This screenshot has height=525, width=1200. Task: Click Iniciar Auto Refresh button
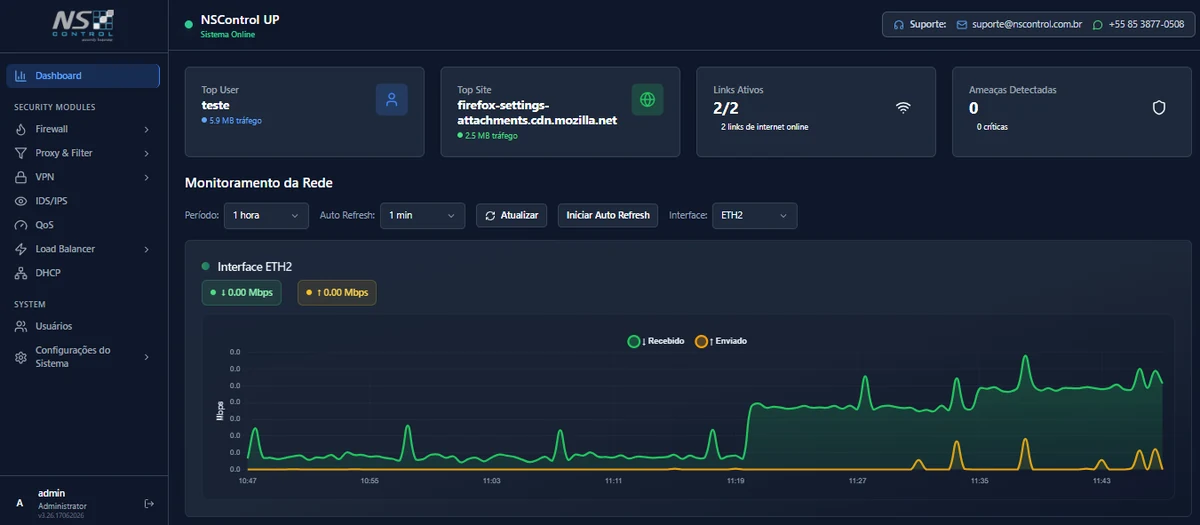pos(608,215)
